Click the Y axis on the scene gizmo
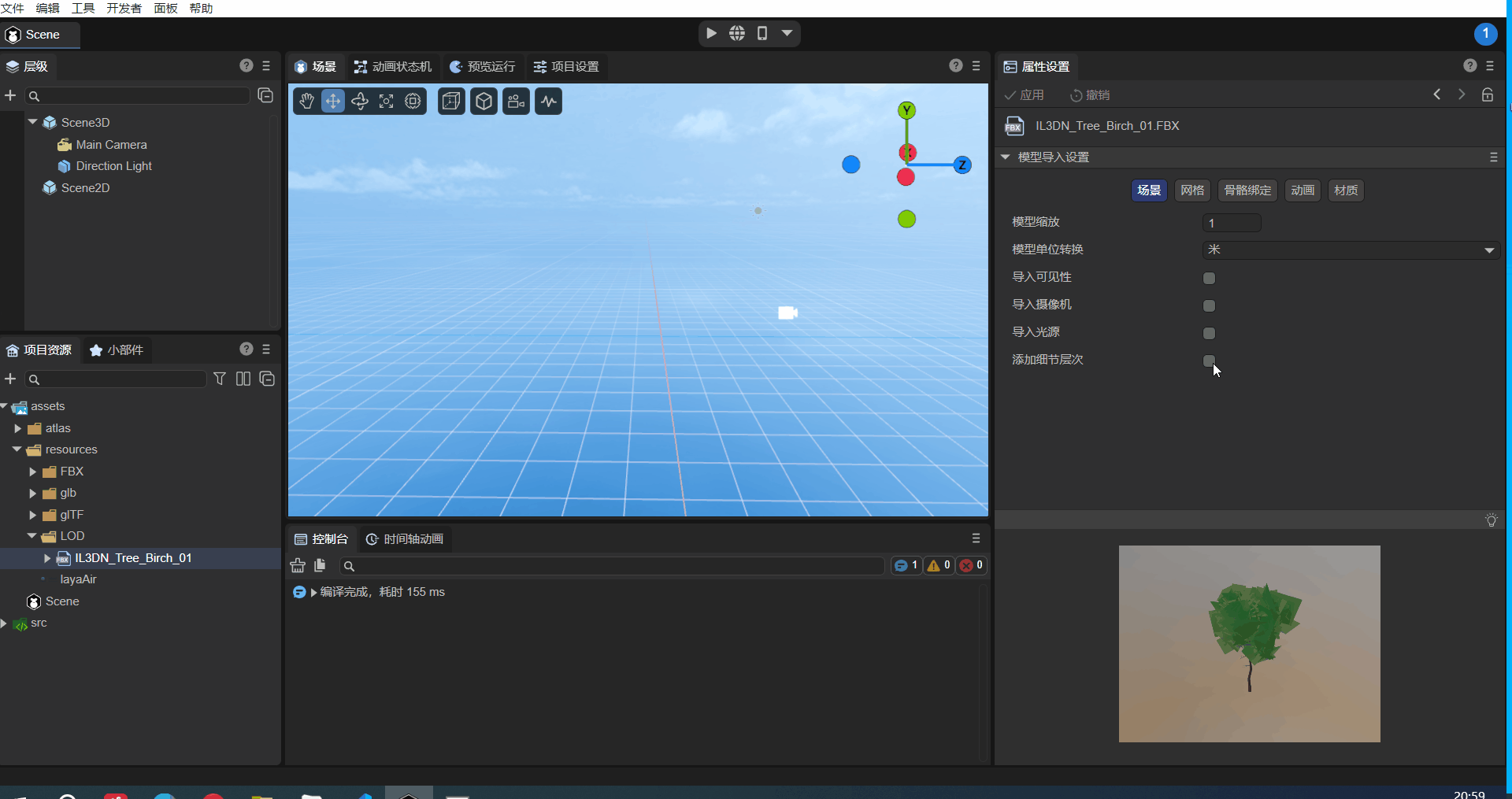 click(906, 110)
